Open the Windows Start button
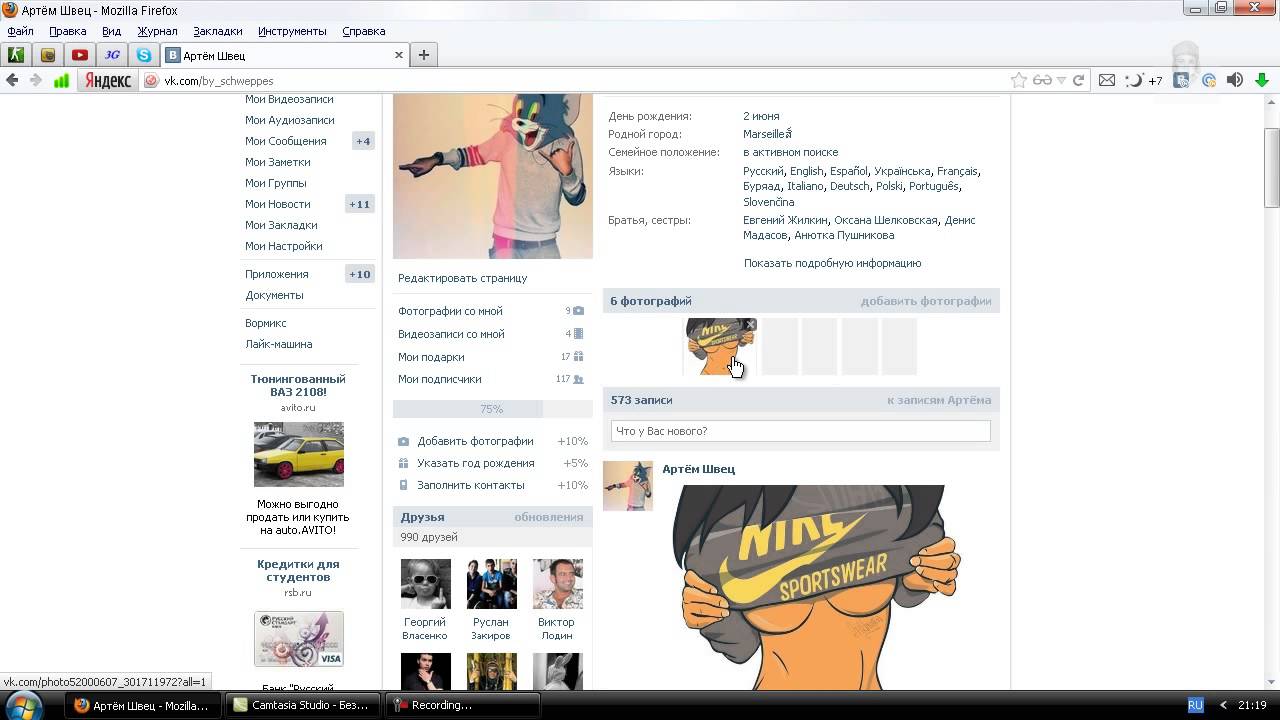The width and height of the screenshot is (1280, 720). [23, 705]
